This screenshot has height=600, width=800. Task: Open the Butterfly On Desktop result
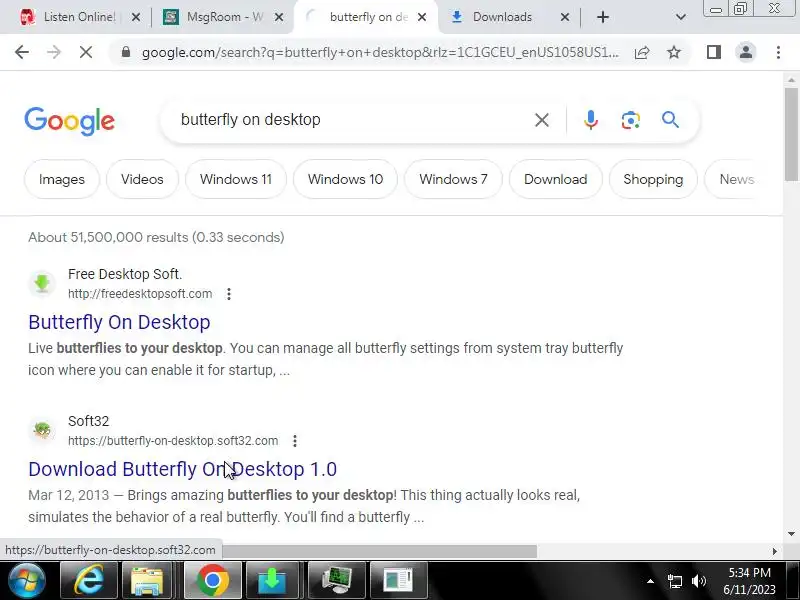point(119,322)
